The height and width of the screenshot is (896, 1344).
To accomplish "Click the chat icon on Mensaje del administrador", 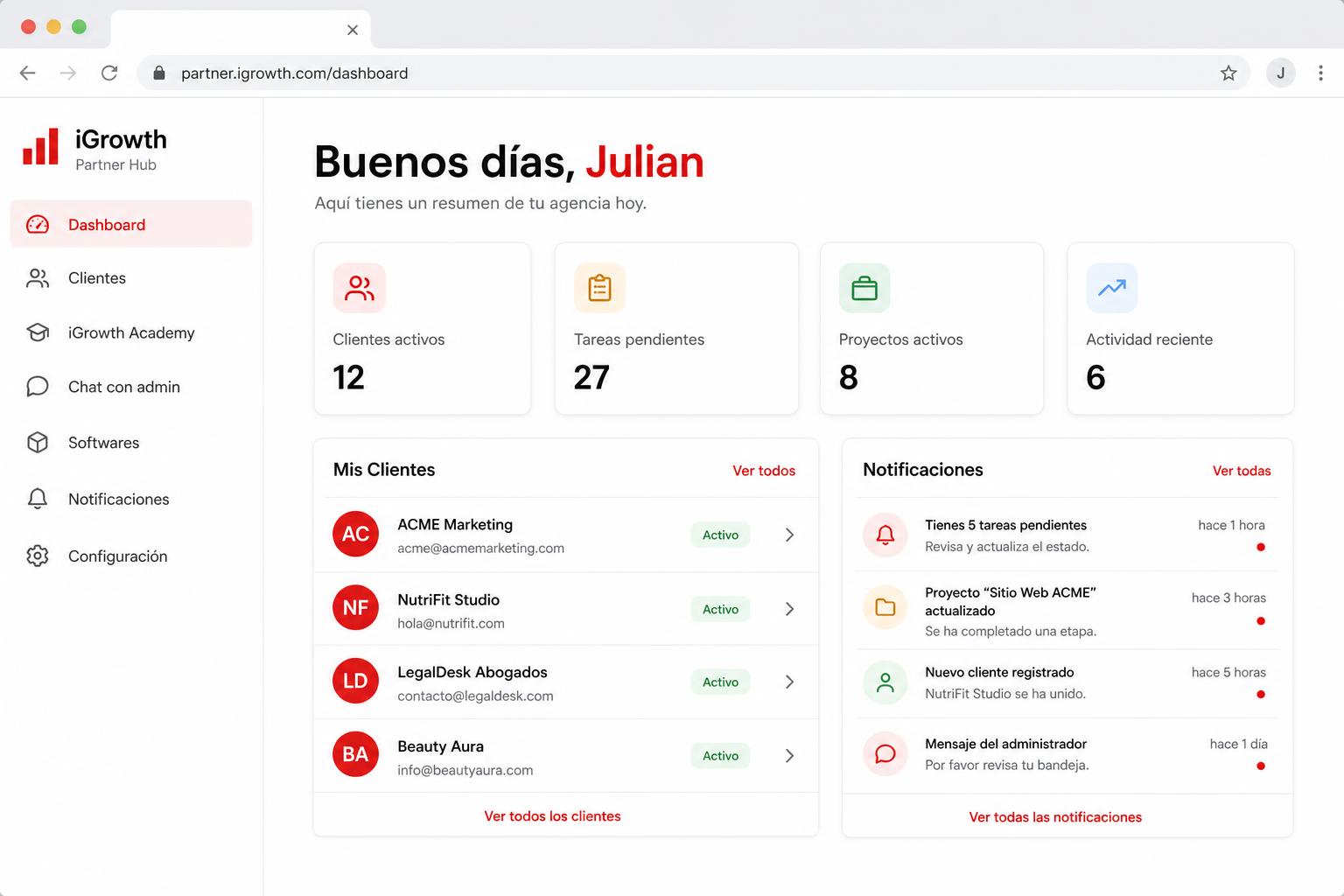I will tap(885, 753).
